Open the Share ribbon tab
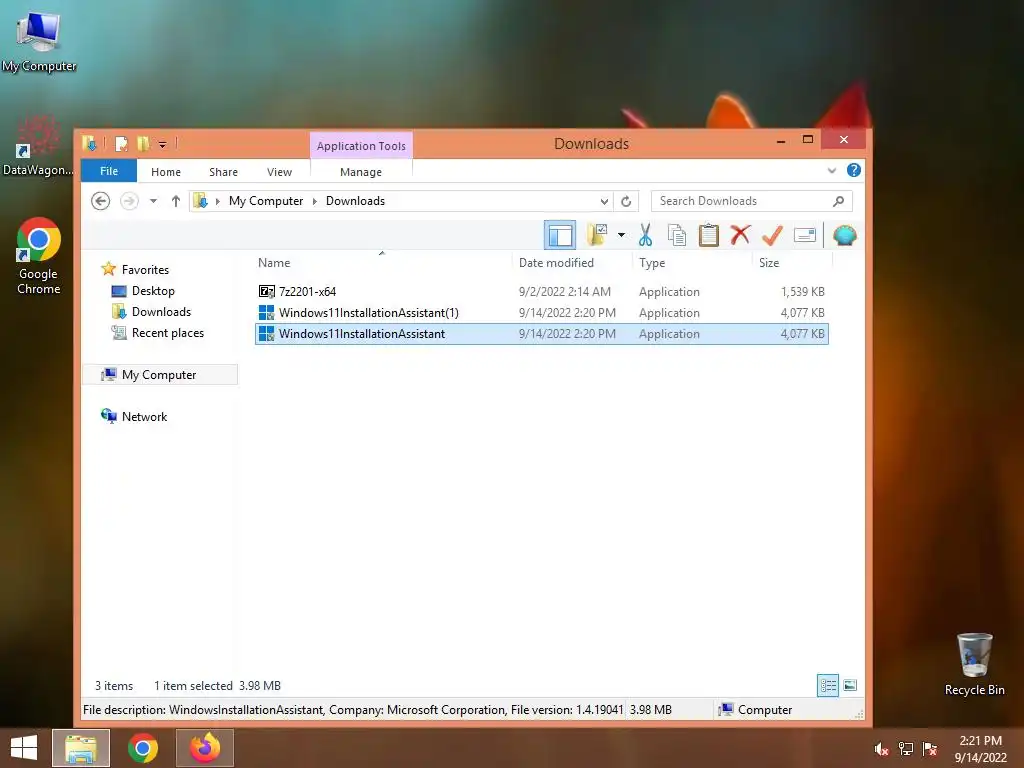 [223, 172]
